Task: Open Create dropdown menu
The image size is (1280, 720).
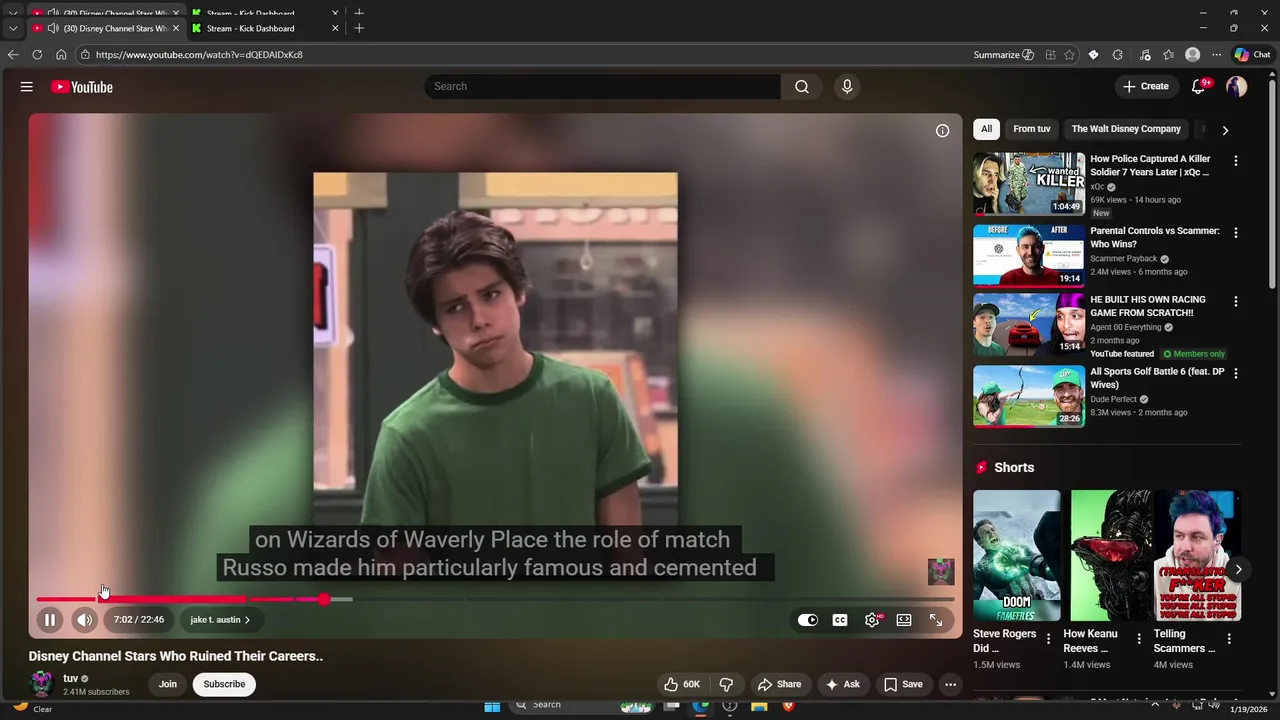Action: pyautogui.click(x=1145, y=87)
